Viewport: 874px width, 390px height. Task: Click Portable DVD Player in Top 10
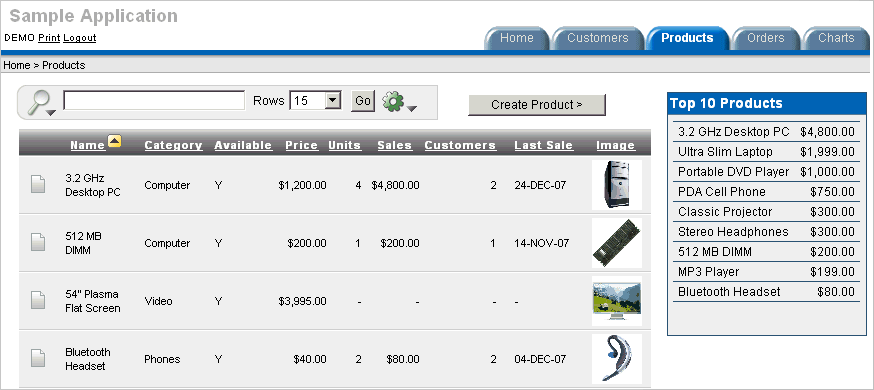pyautogui.click(x=734, y=172)
